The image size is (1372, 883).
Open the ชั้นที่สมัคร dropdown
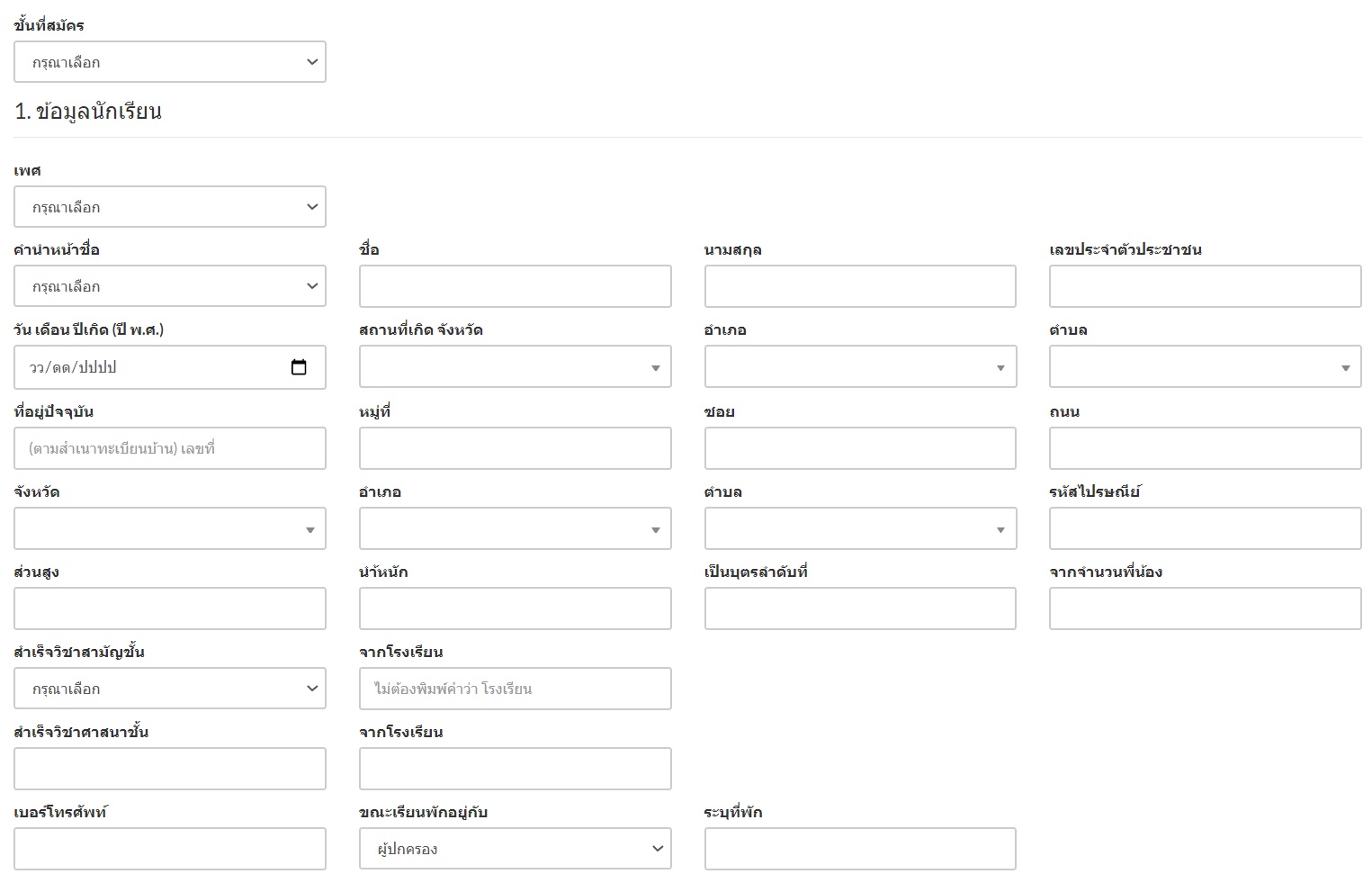click(170, 62)
